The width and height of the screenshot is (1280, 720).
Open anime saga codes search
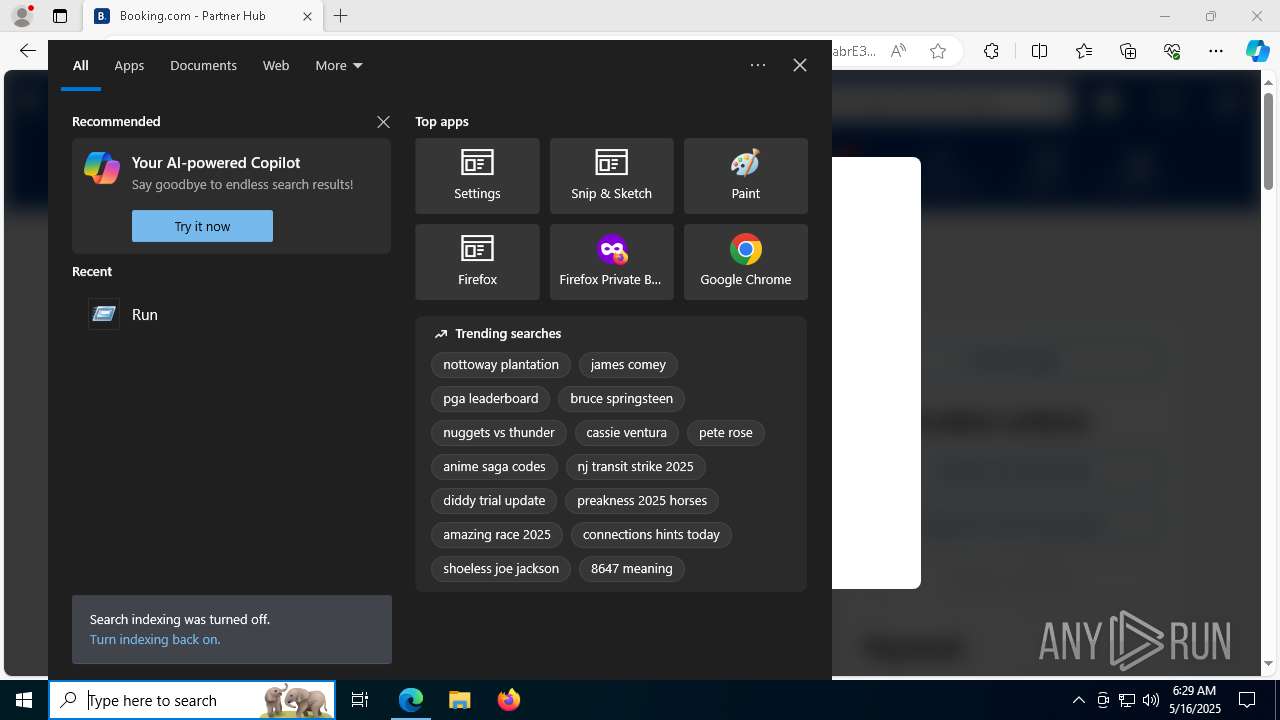coord(494,467)
